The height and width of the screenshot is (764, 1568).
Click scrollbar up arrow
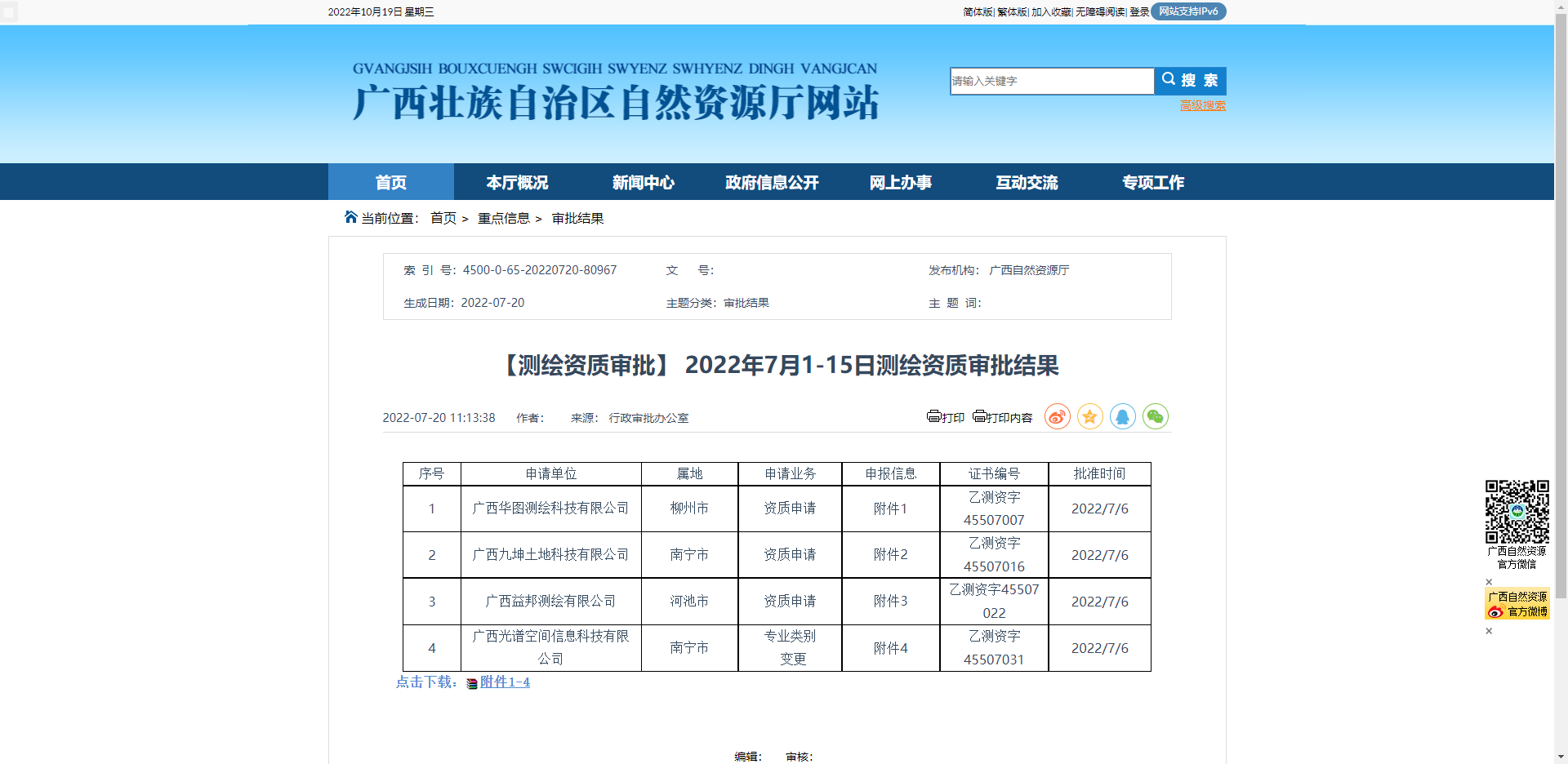coord(1561,7)
